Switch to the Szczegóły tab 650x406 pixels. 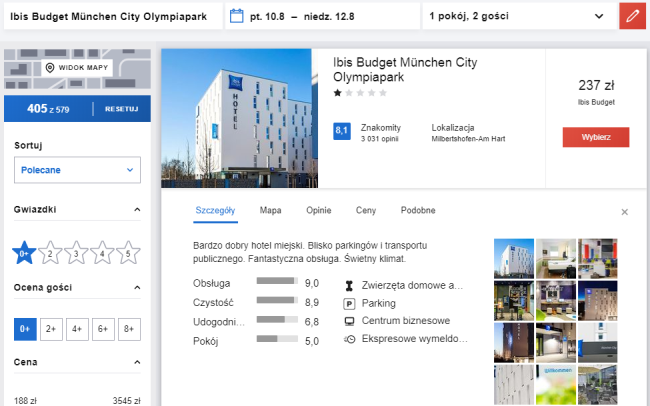click(x=215, y=211)
